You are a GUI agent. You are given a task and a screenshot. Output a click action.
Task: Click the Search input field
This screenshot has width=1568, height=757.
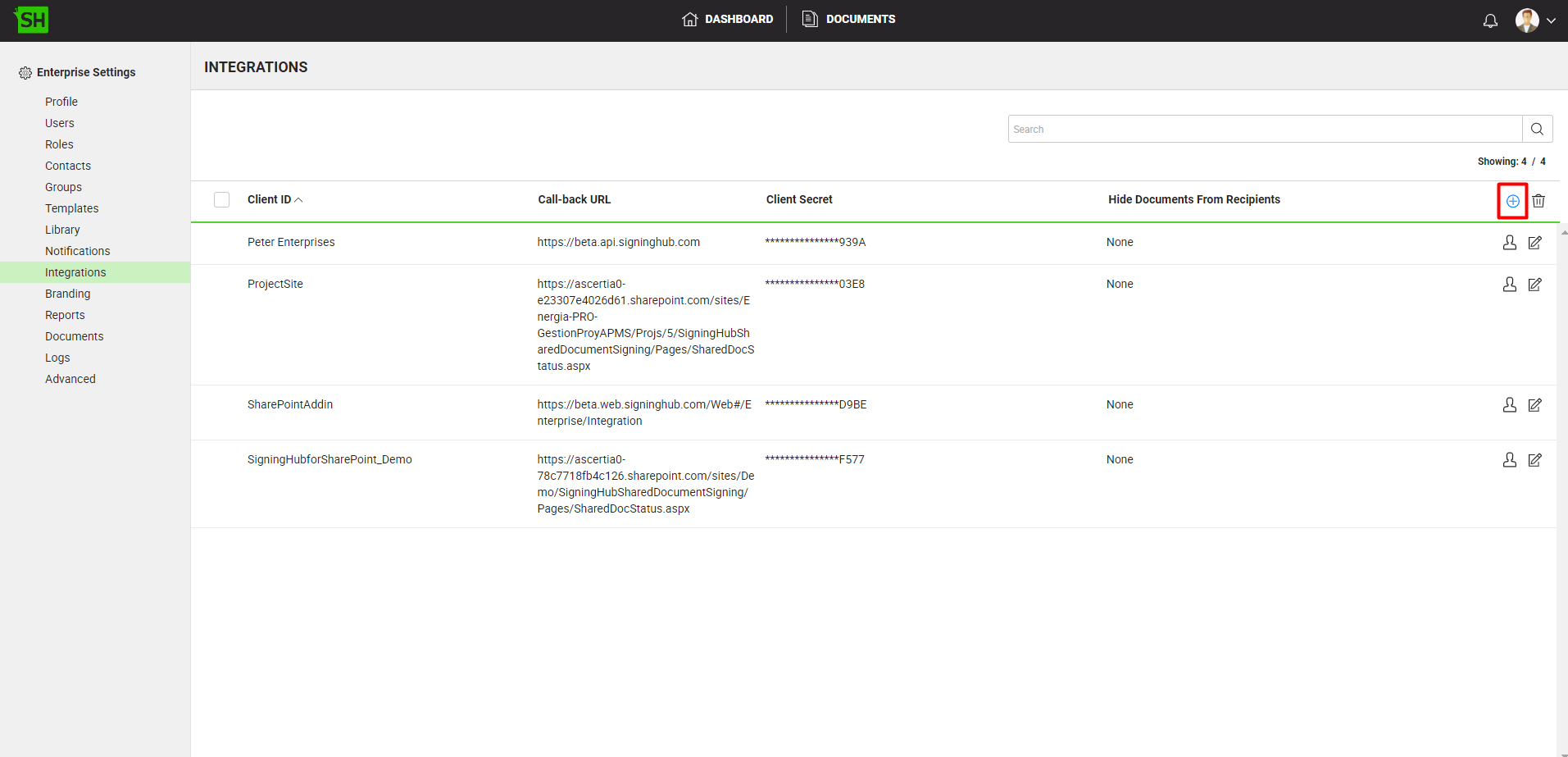1264,129
